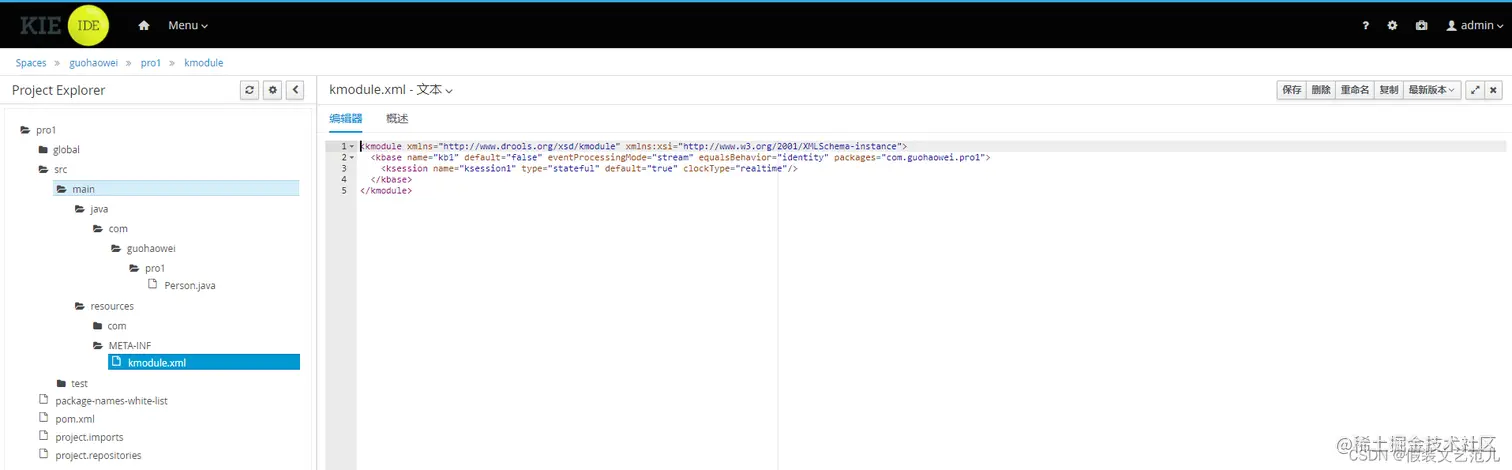
Task: Select kmodule.xml in the tree
Action: (204, 362)
